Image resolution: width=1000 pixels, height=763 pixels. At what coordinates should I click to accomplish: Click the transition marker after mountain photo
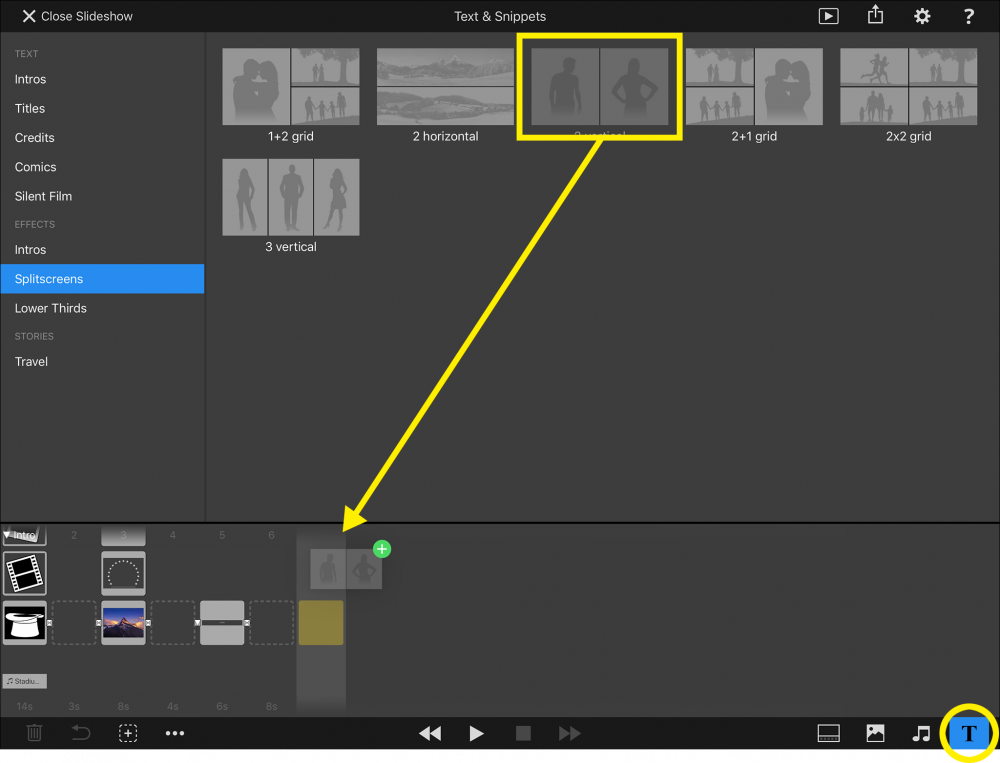point(148,623)
